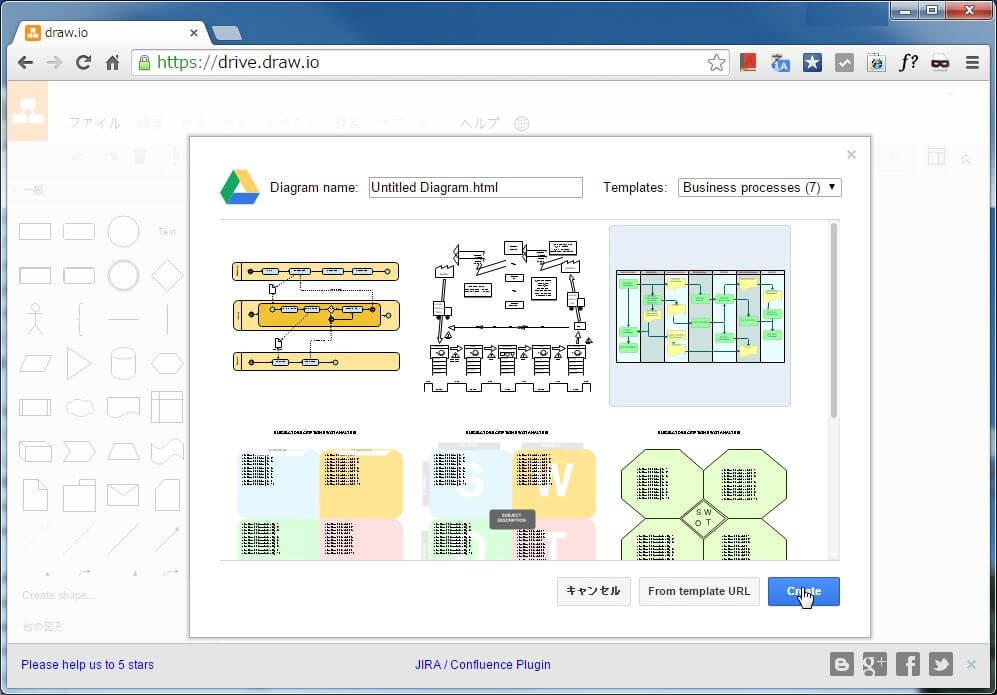Screen dimensions: 997x695
Task: Click the Facebook share icon
Action: click(x=907, y=664)
